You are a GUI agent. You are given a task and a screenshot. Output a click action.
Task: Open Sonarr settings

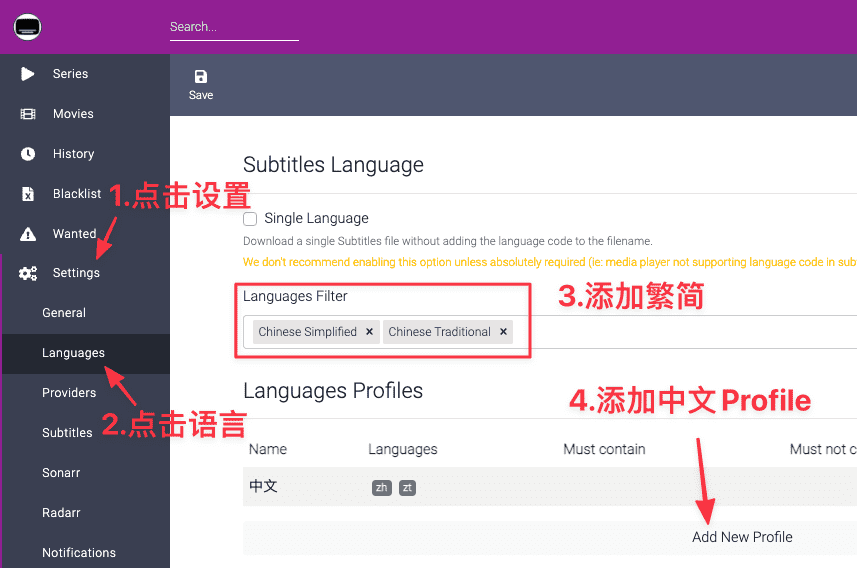[x=61, y=473]
